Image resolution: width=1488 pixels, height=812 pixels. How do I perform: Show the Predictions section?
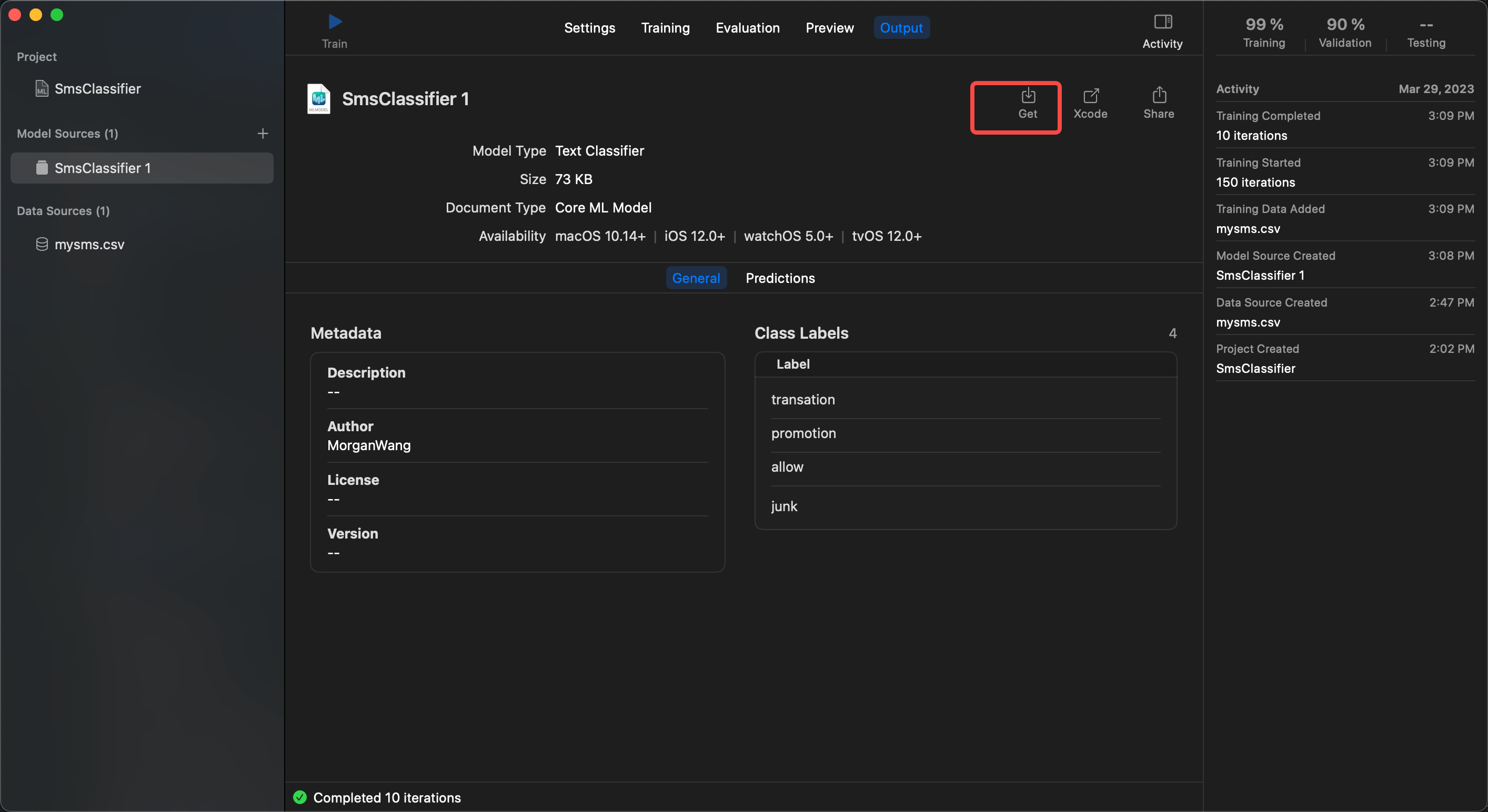click(780, 278)
